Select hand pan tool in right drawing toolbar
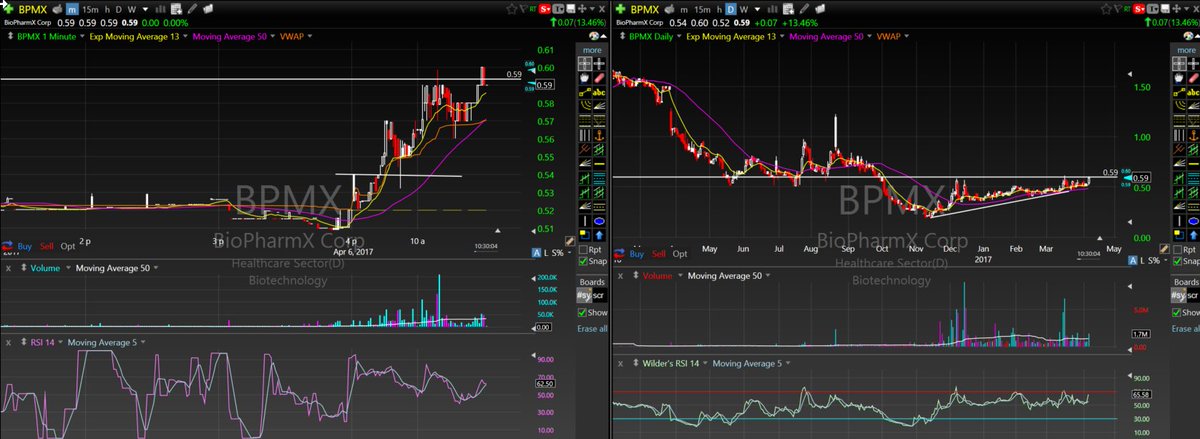This screenshot has height=439, width=1200. coord(1181,76)
